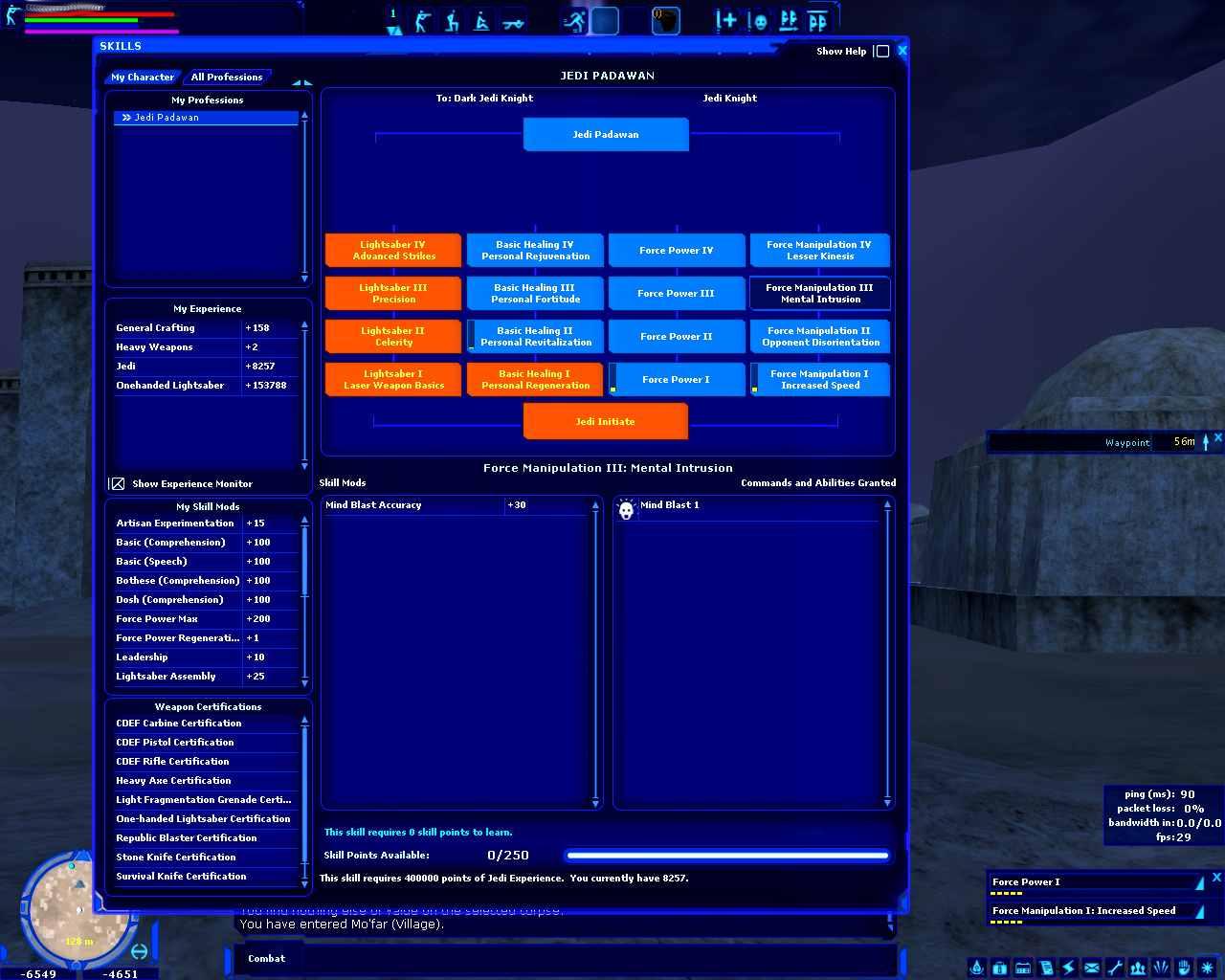Open the group figures icon
Screen dimensions: 1225x980
(1137, 968)
